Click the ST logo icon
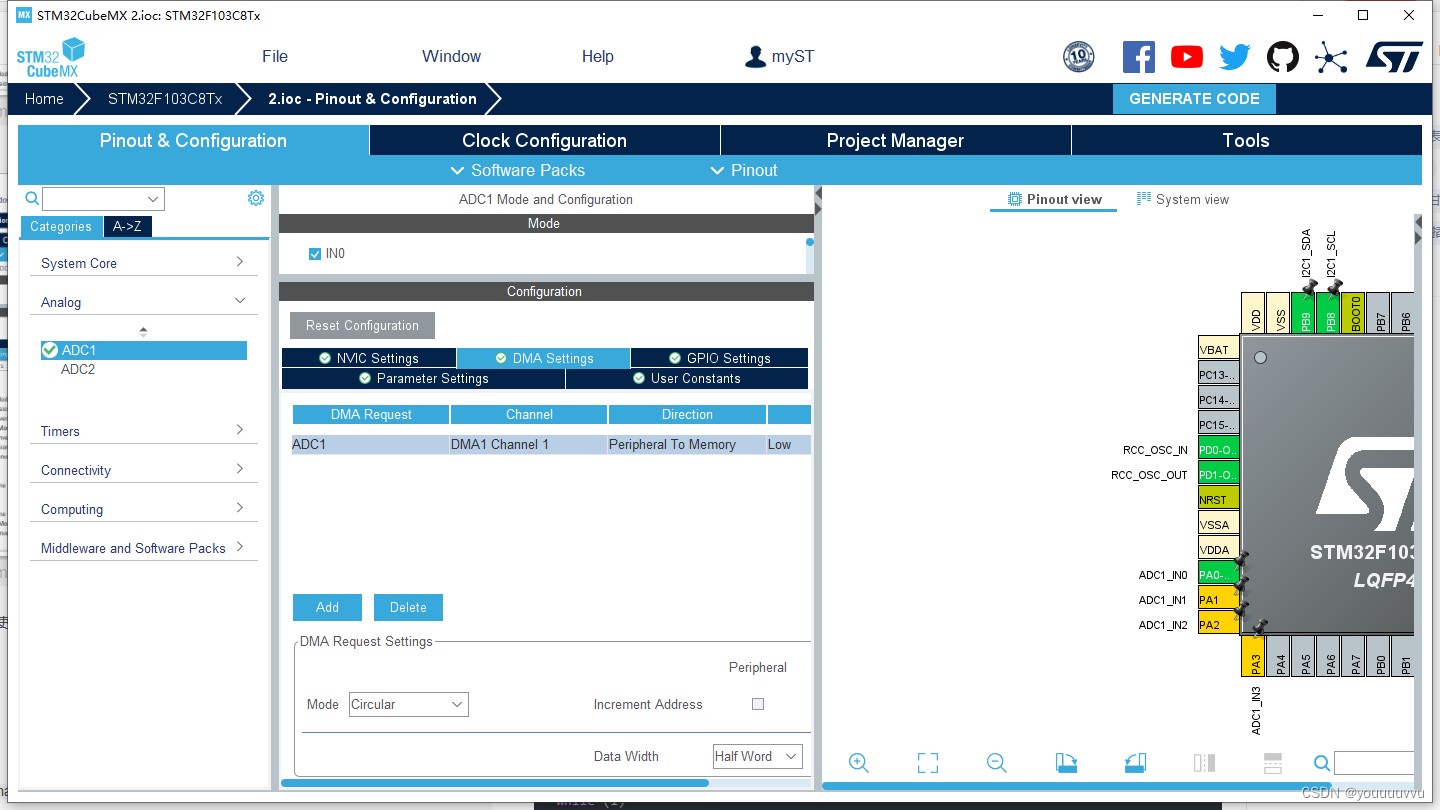The width and height of the screenshot is (1440, 810). pos(1394,57)
